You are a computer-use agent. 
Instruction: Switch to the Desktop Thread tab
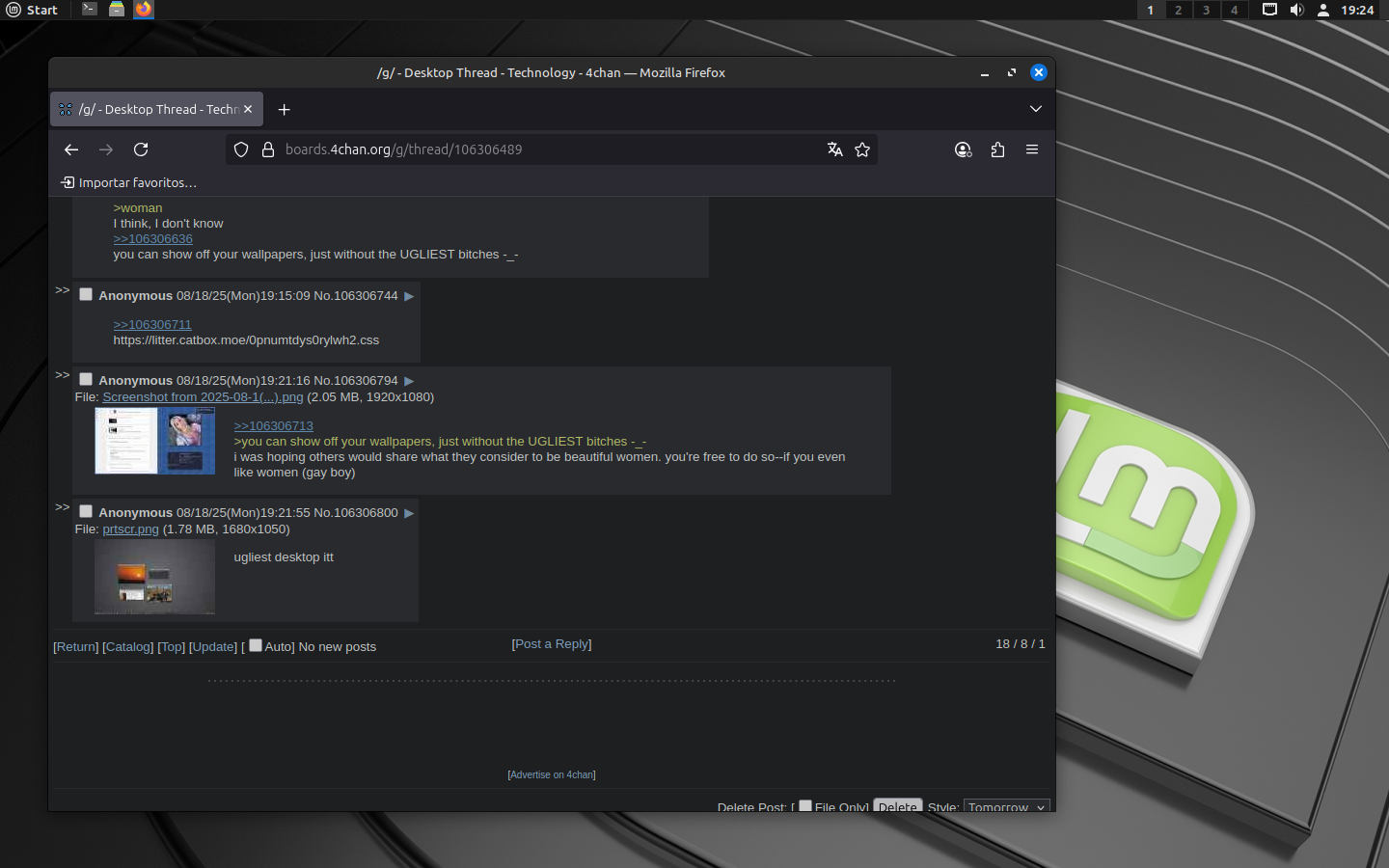(x=154, y=110)
